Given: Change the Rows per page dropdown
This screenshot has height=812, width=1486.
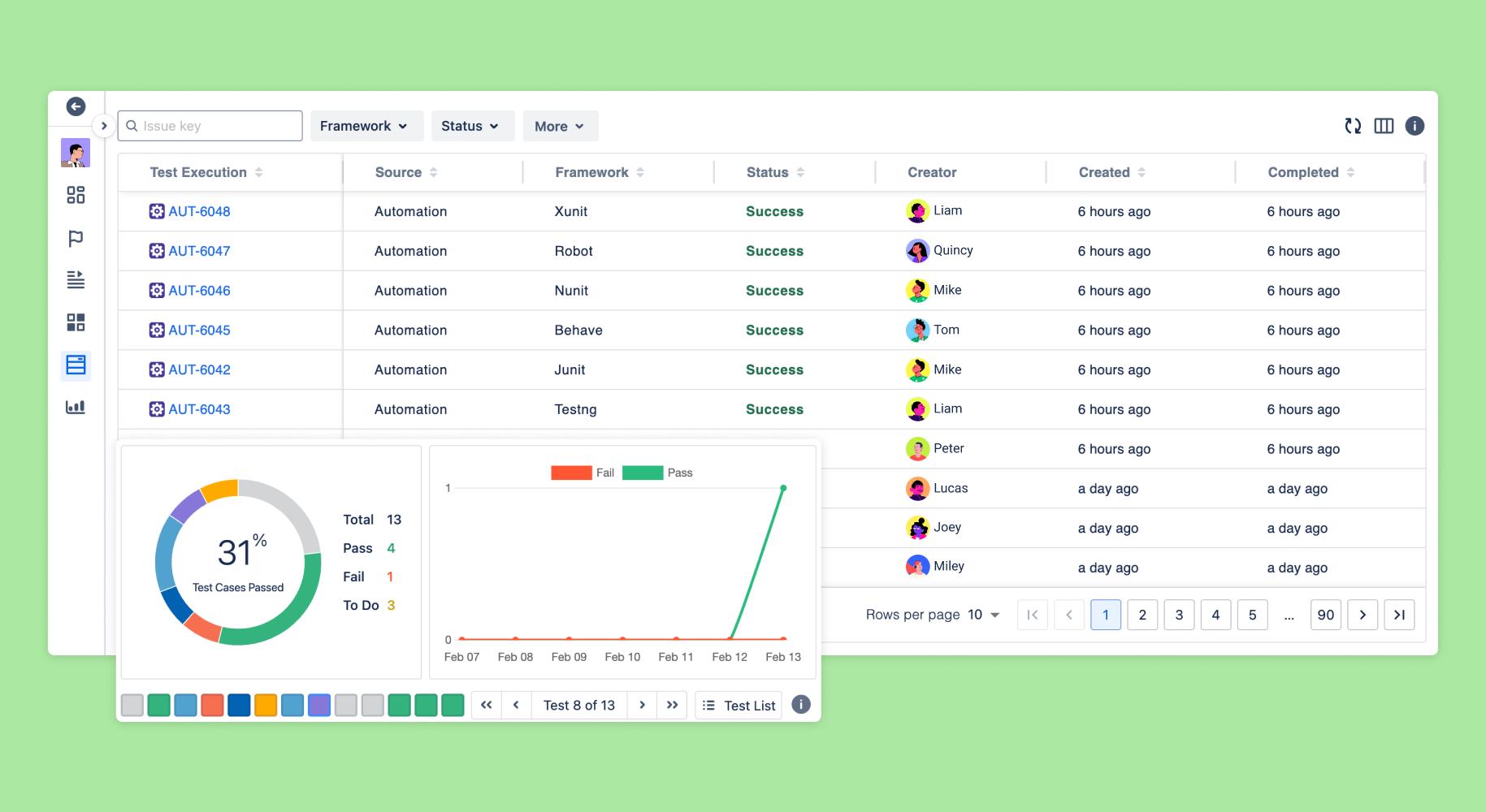Looking at the screenshot, I should (x=983, y=615).
